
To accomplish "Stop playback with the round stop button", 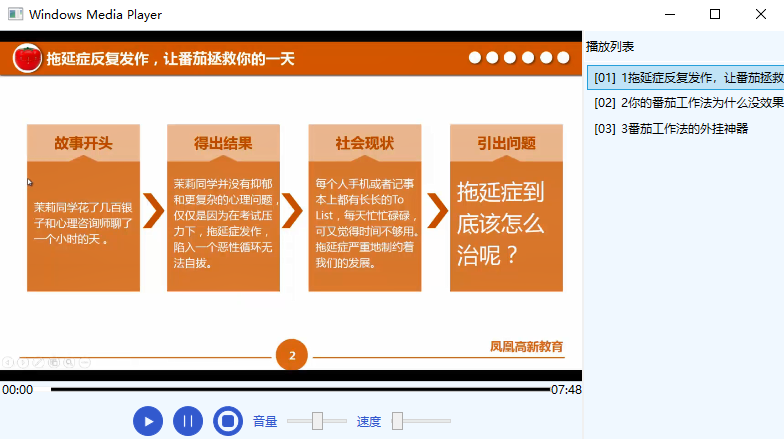I will [228, 422].
